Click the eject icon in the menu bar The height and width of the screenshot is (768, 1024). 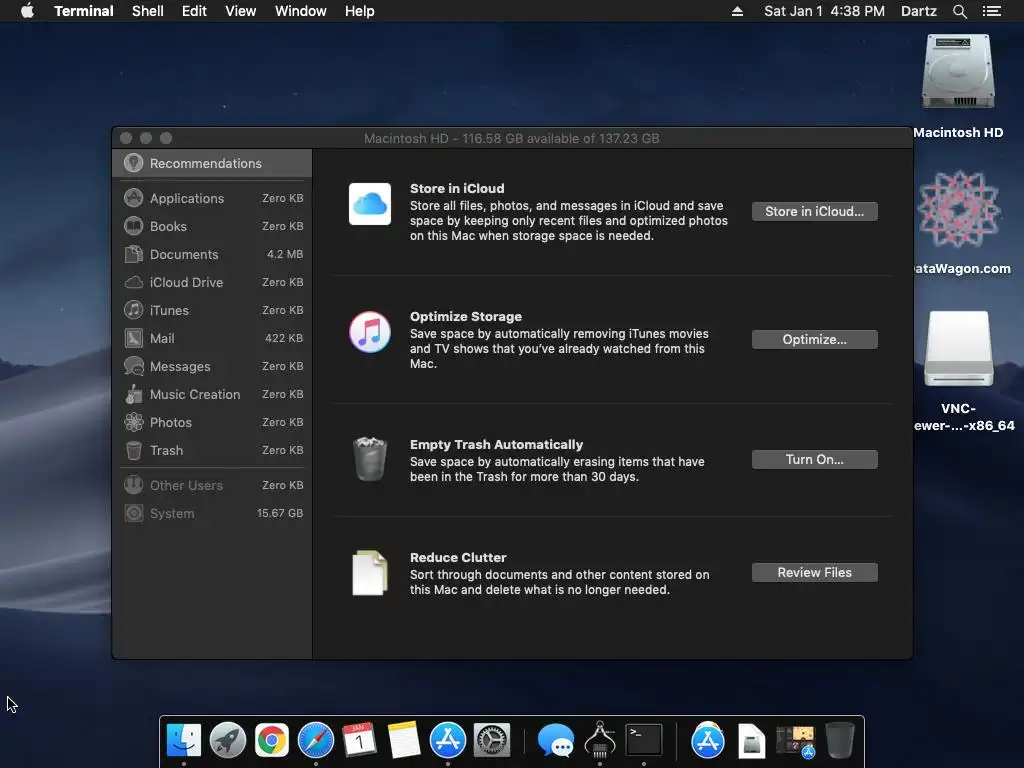[x=737, y=11]
